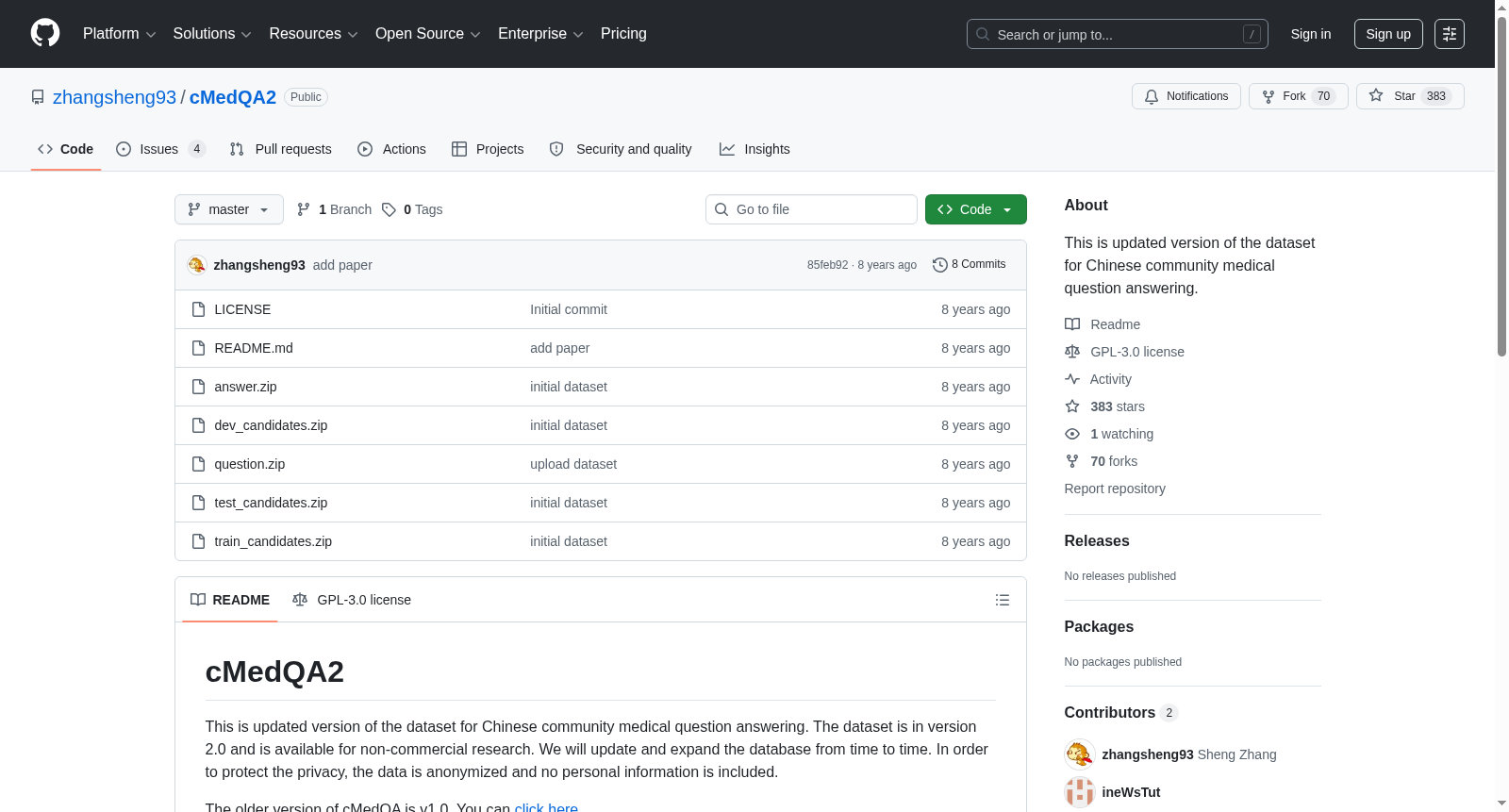Open ineWsTut contributor avatar
This screenshot has width=1509, height=812.
1080,792
